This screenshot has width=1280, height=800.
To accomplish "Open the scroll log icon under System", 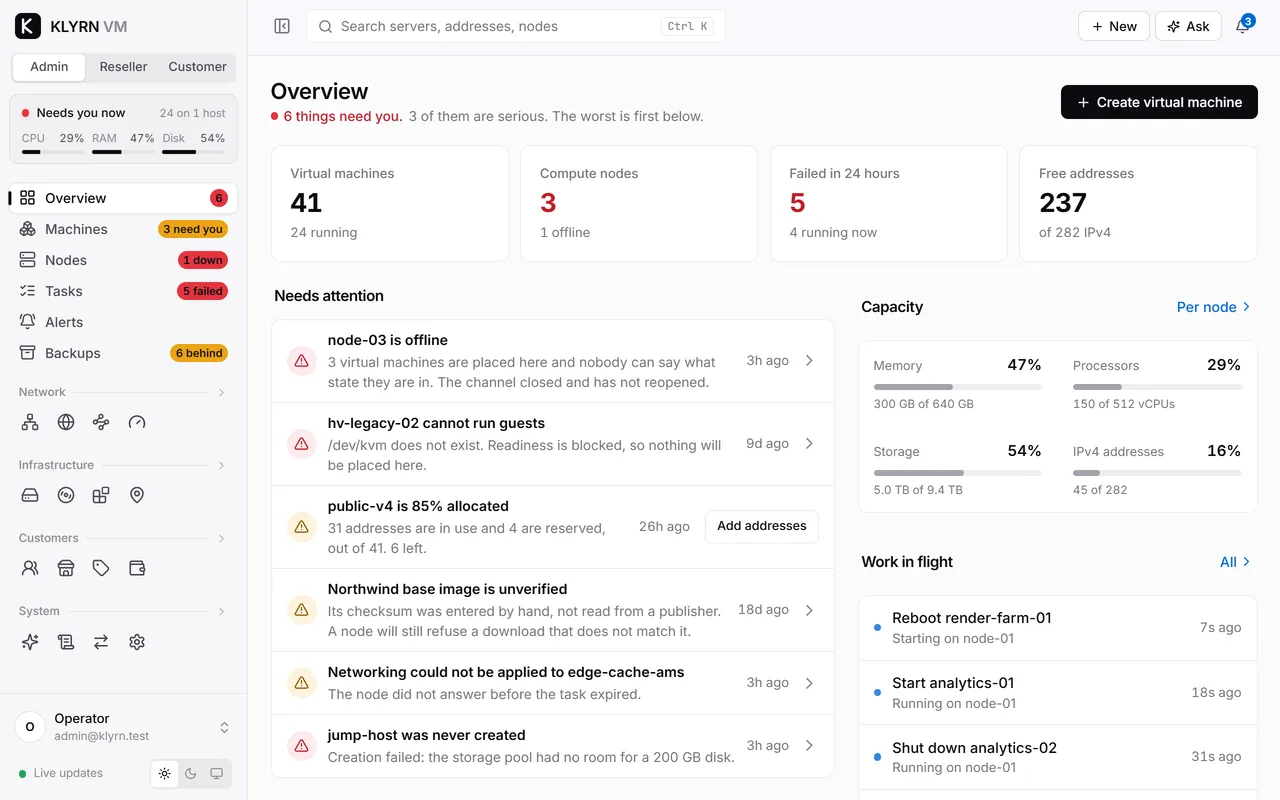I will 66,642.
